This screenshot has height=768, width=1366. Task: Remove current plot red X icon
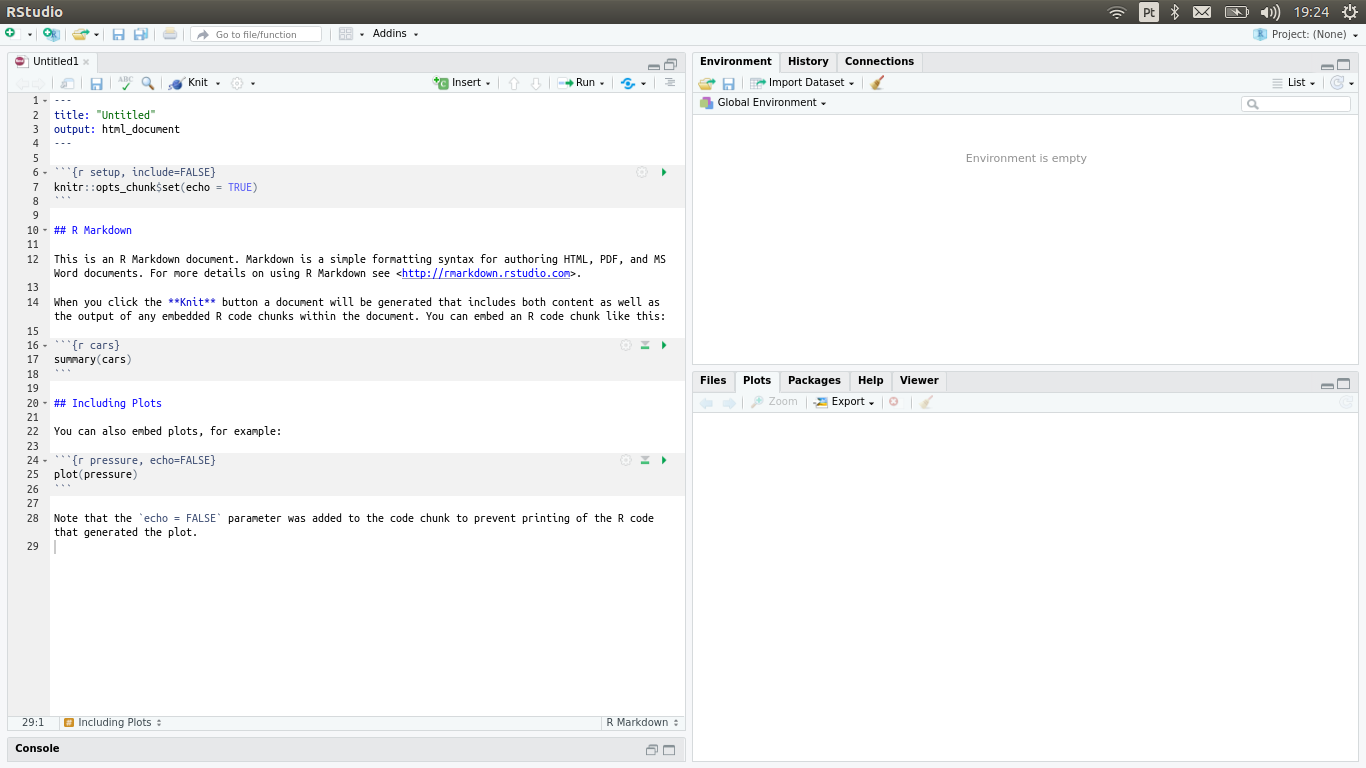[x=894, y=402]
